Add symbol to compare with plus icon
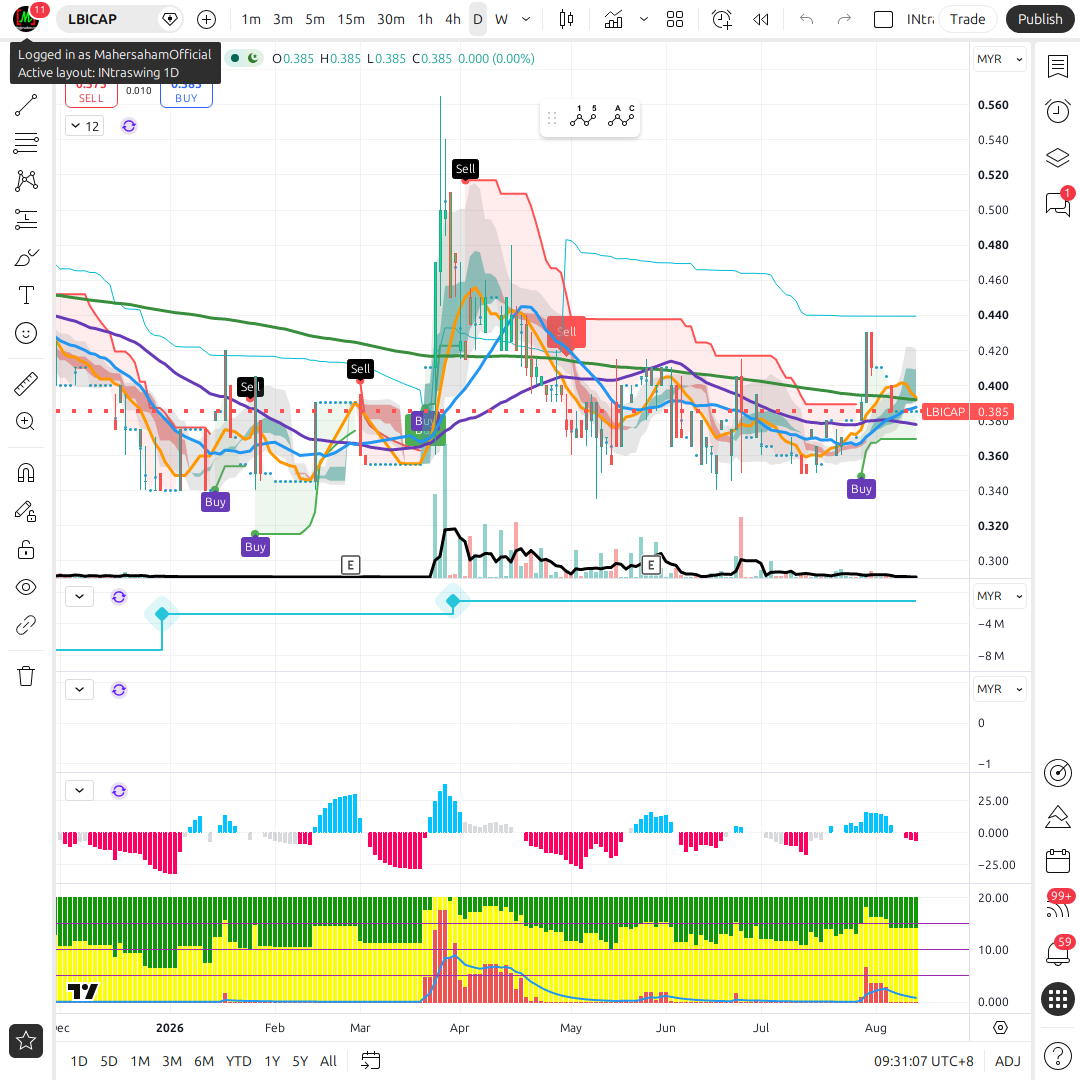This screenshot has height=1080, width=1080. [x=207, y=19]
